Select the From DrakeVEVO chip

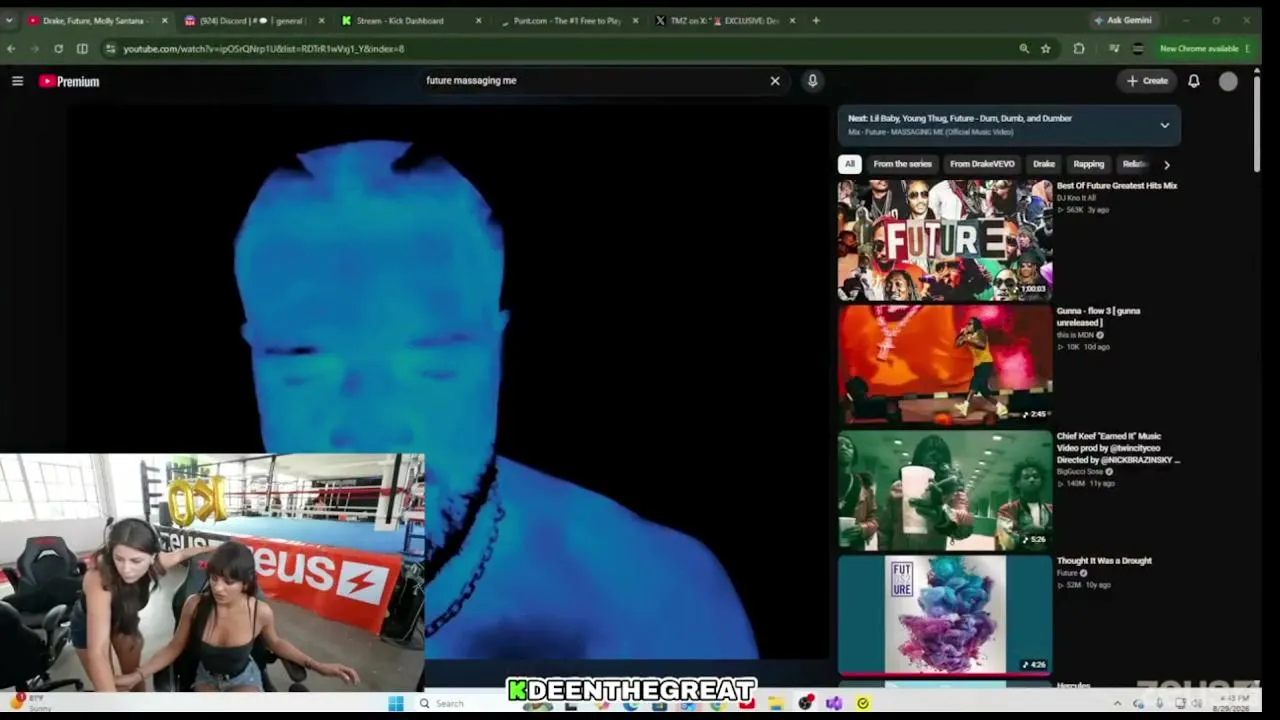(982, 164)
